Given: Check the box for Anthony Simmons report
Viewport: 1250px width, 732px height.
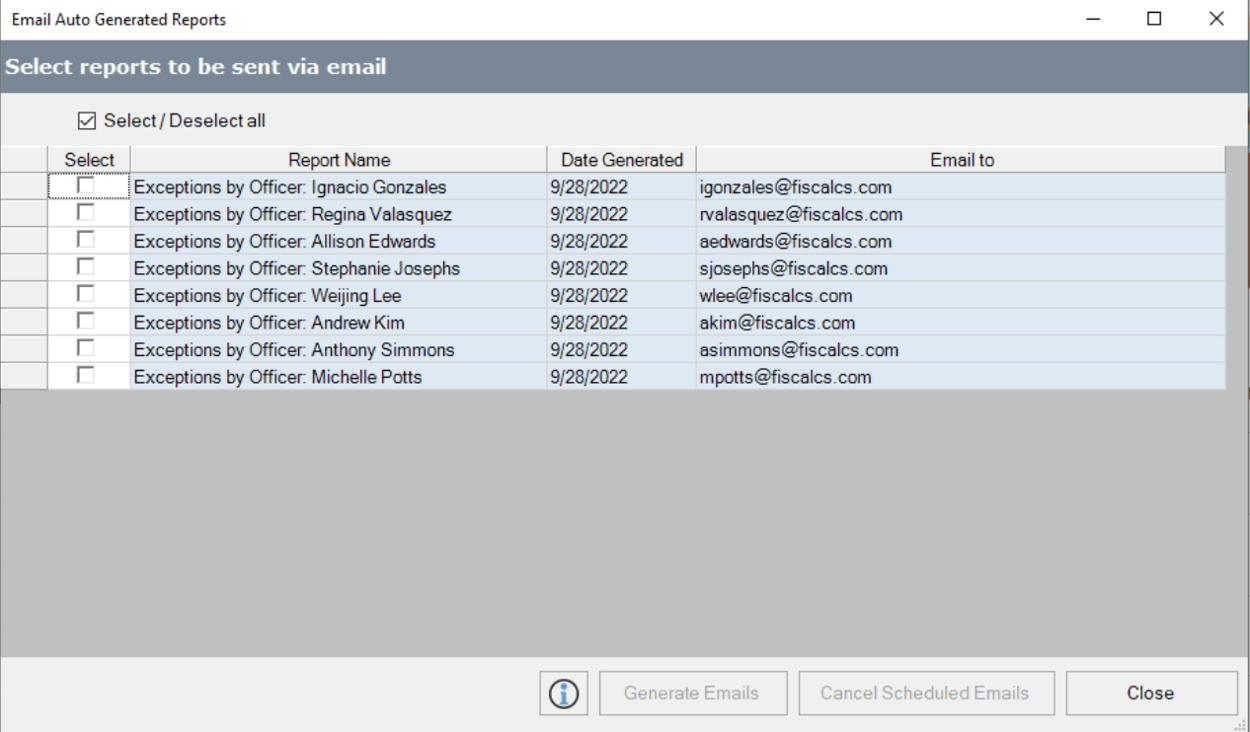Looking at the screenshot, I should point(86,350).
